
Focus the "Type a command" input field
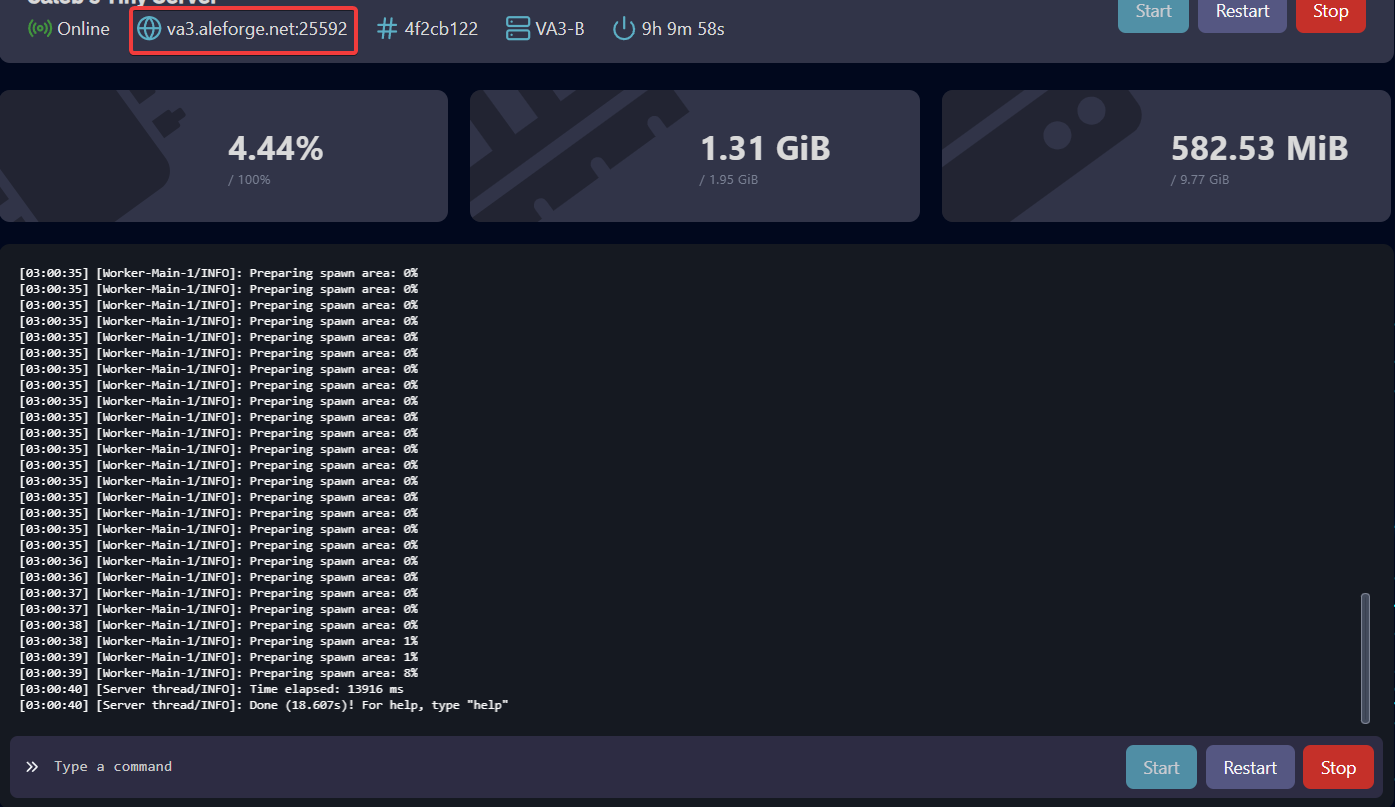pos(580,767)
